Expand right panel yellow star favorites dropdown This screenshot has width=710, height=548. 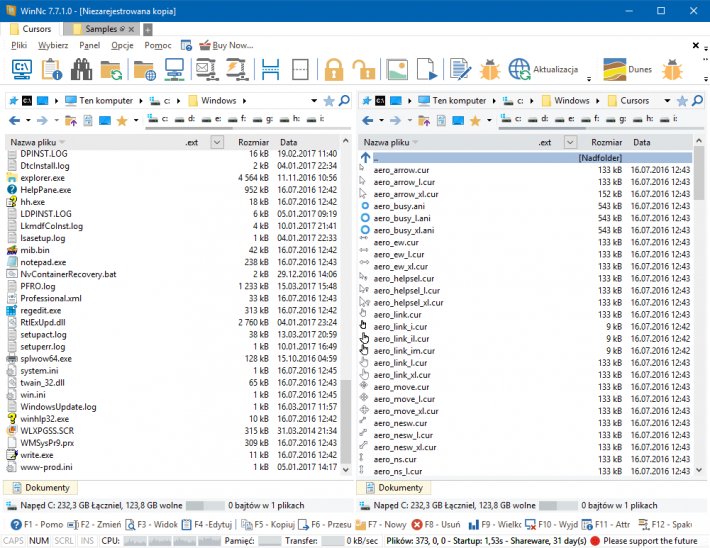(x=489, y=120)
